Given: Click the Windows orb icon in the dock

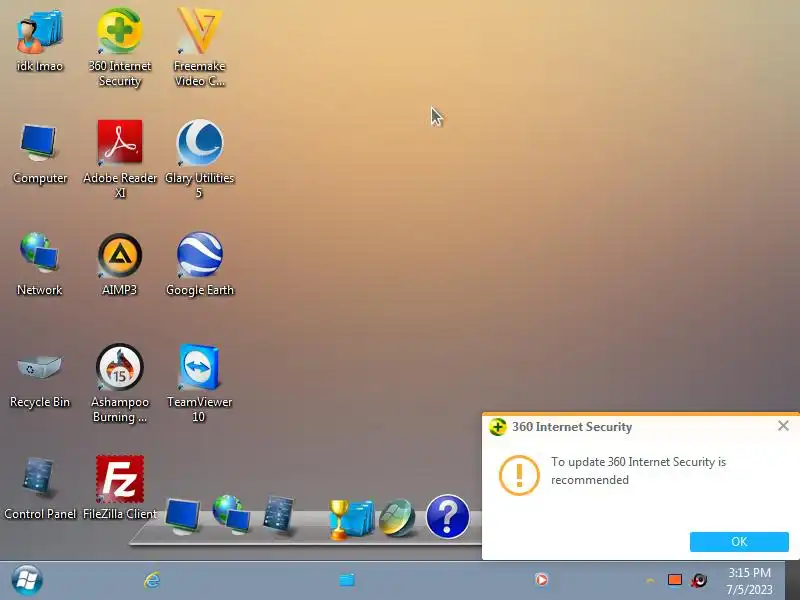Looking at the screenshot, I should click(x=397, y=518).
